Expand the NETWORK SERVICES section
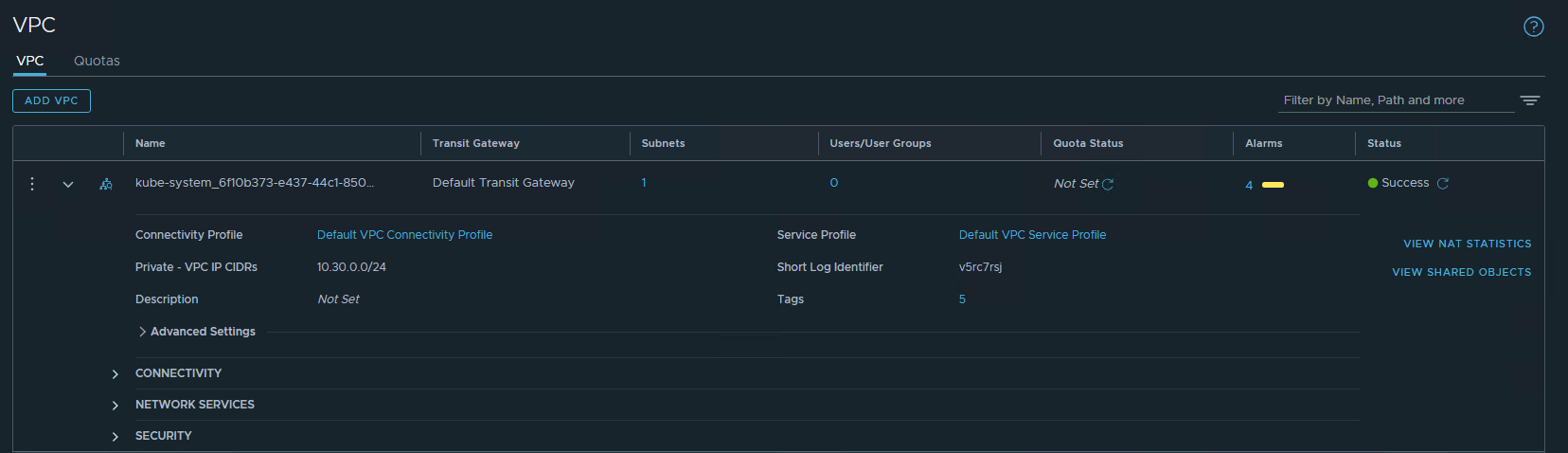Image resolution: width=1568 pixels, height=453 pixels. [116, 406]
